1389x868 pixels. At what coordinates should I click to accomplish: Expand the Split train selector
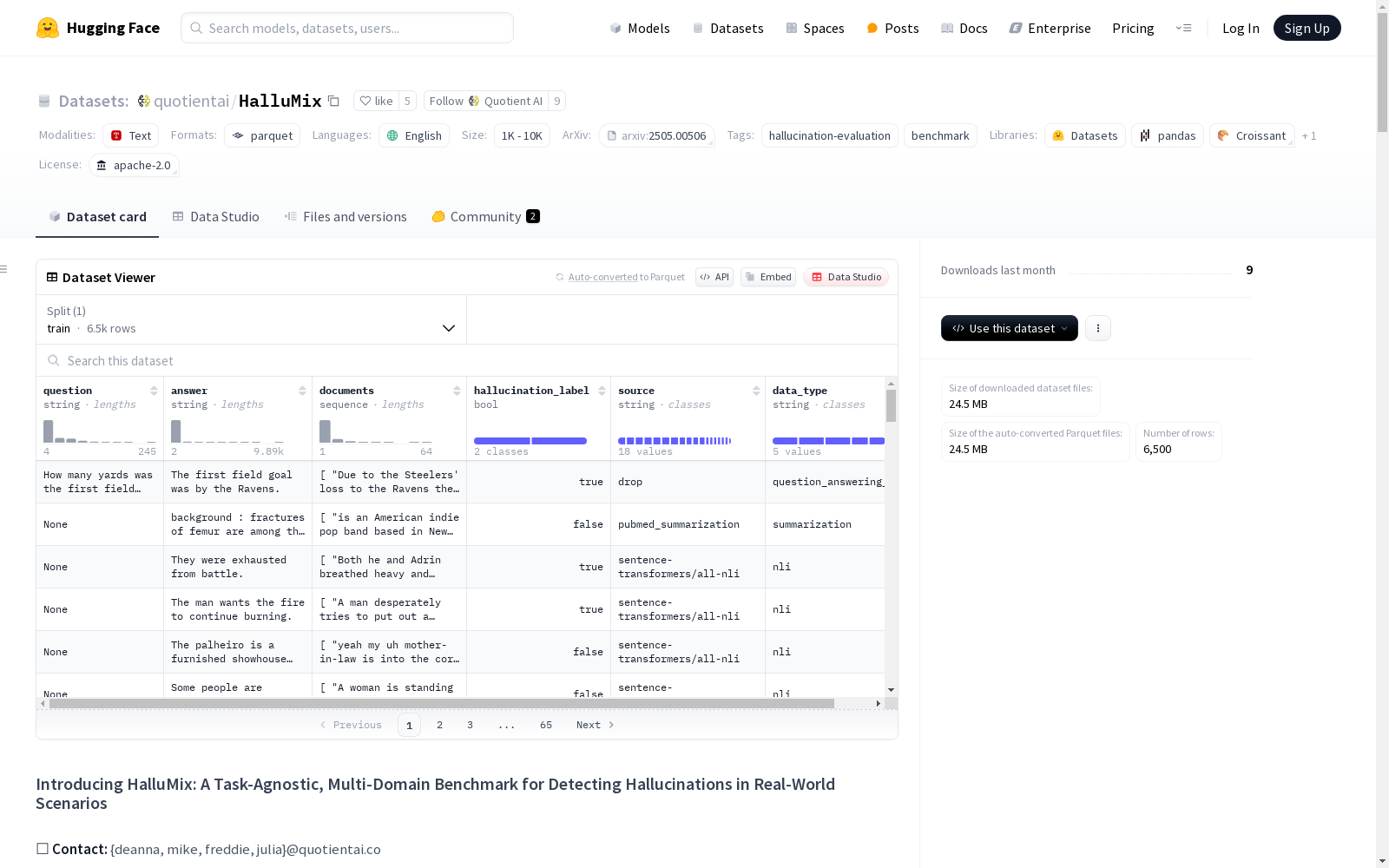point(251,319)
